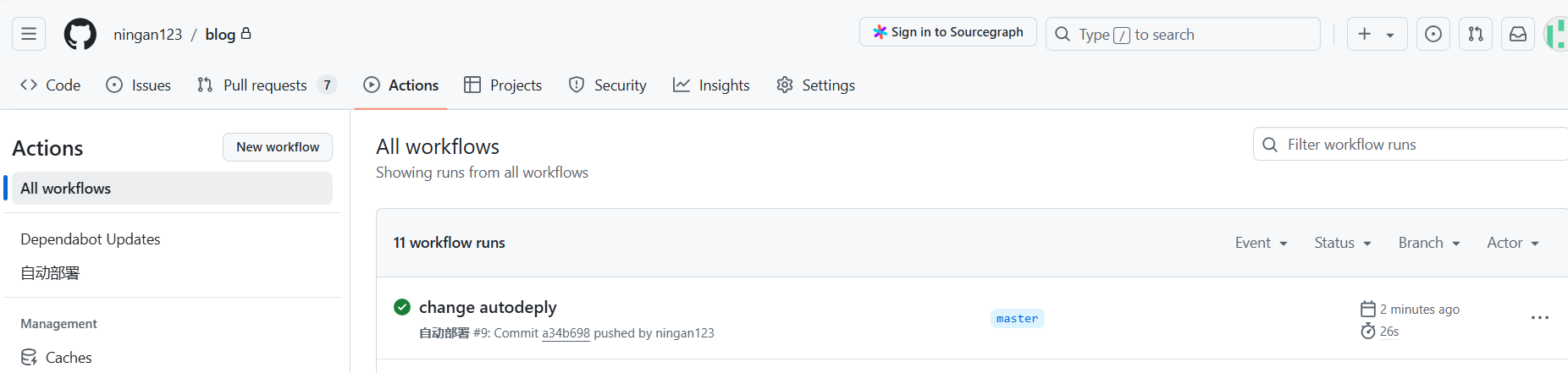Click the green success status icon
Viewport: 1568px width, 373px height.
[x=402, y=307]
